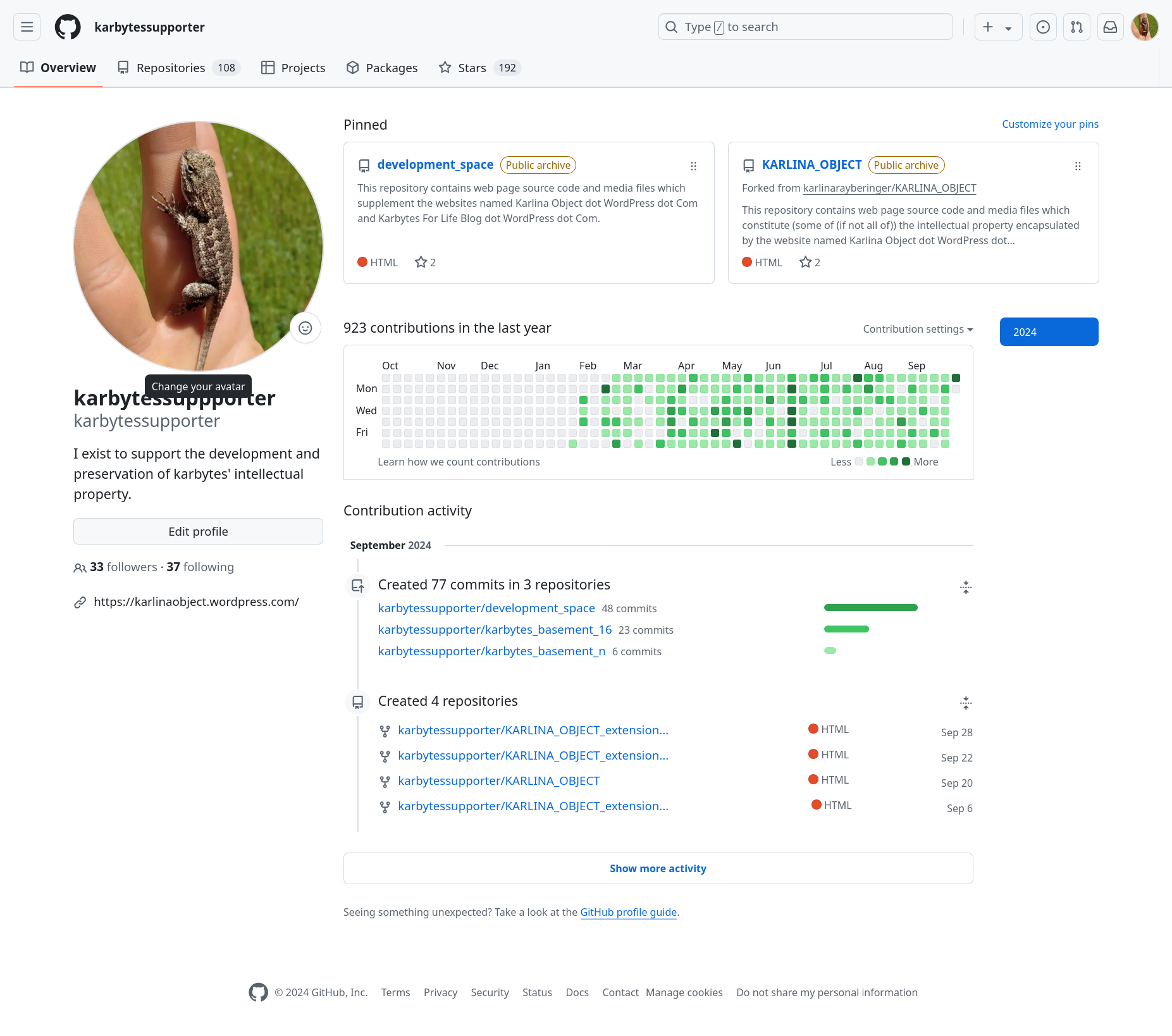Open the KARLINA_OBJECT_extension repo from Sep 22
The height and width of the screenshot is (1036, 1172).
533,756
